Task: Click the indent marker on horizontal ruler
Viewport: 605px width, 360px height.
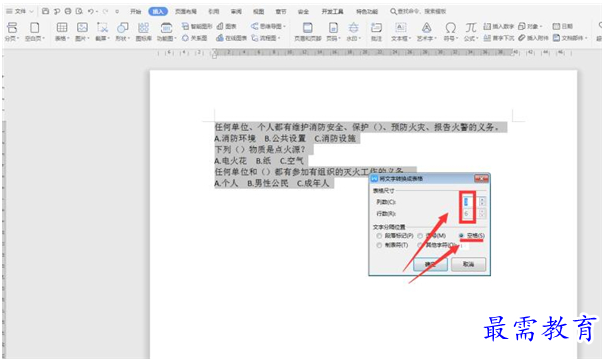Action: [x=215, y=54]
